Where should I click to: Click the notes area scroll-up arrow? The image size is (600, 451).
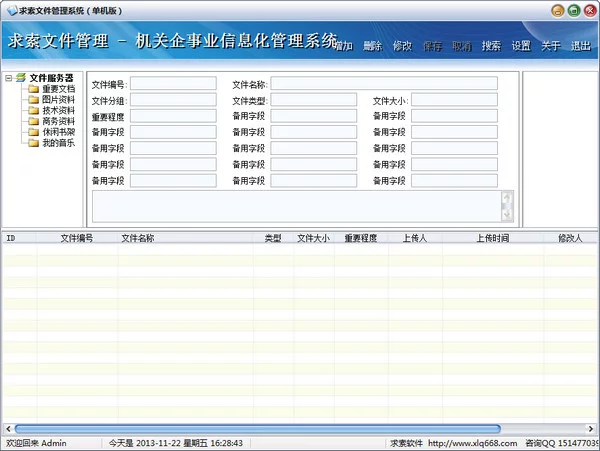coord(507,198)
